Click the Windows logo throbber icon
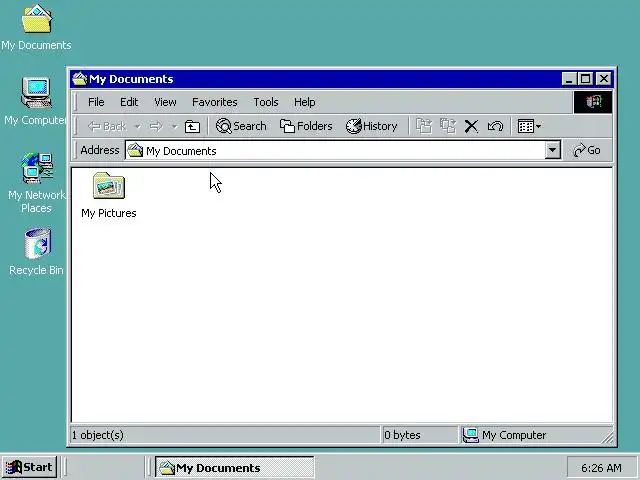Viewport: 640px width, 480px height. pos(593,102)
